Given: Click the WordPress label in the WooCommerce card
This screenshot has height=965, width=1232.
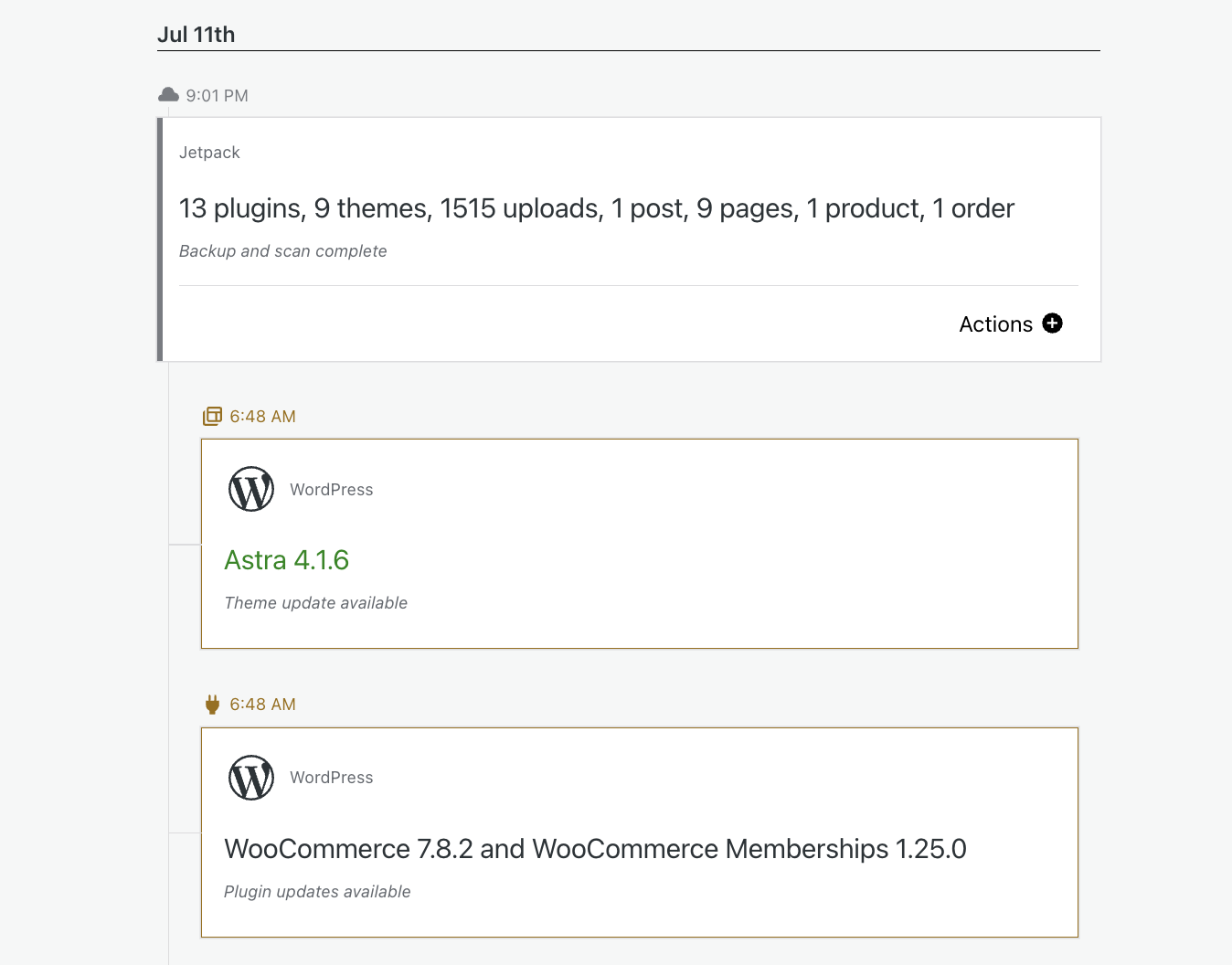Looking at the screenshot, I should 331,778.
